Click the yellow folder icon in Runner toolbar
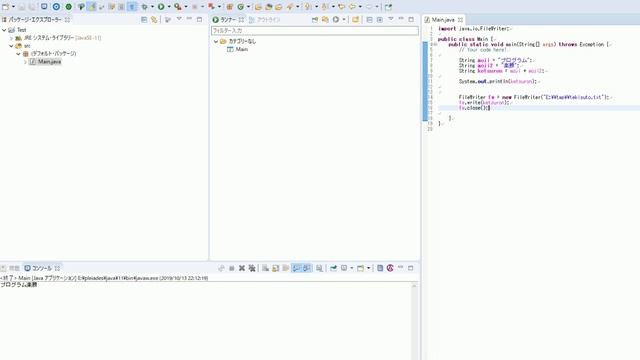Image resolution: width=640 pixels, height=360 pixels. tap(356, 20)
